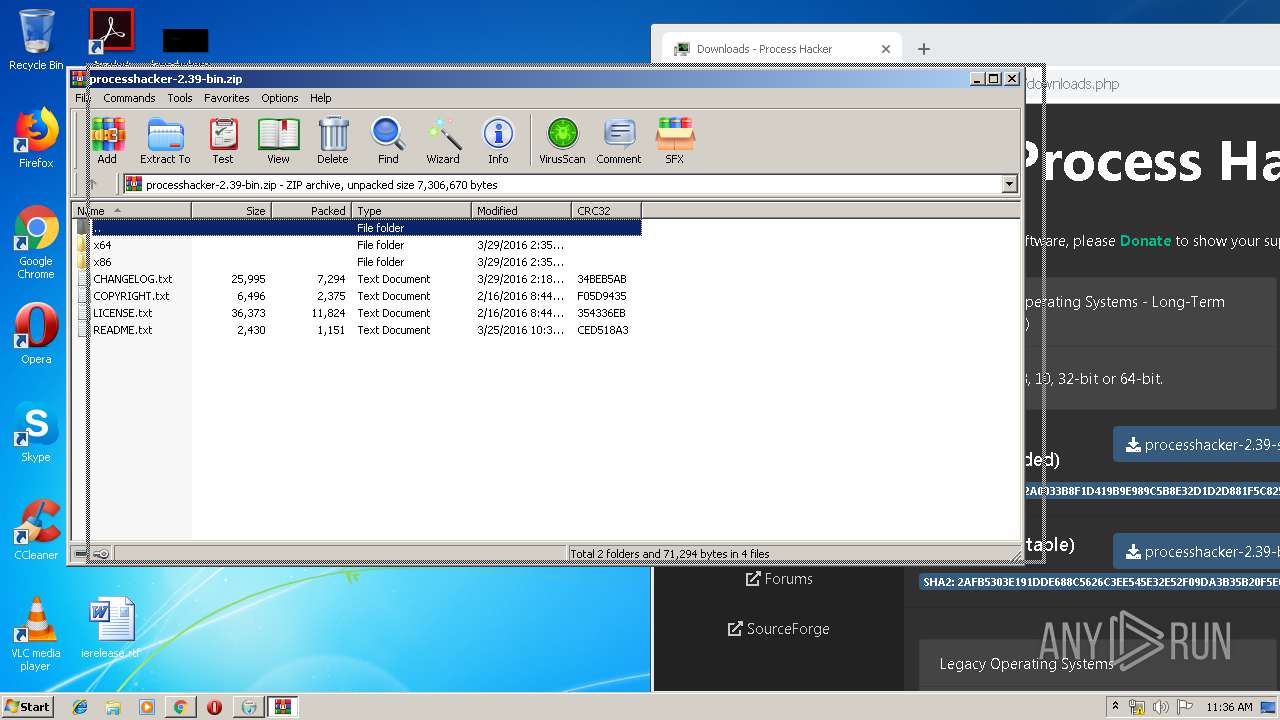Open the Forums link on the webpage
The image size is (1280, 720).
coord(779,579)
